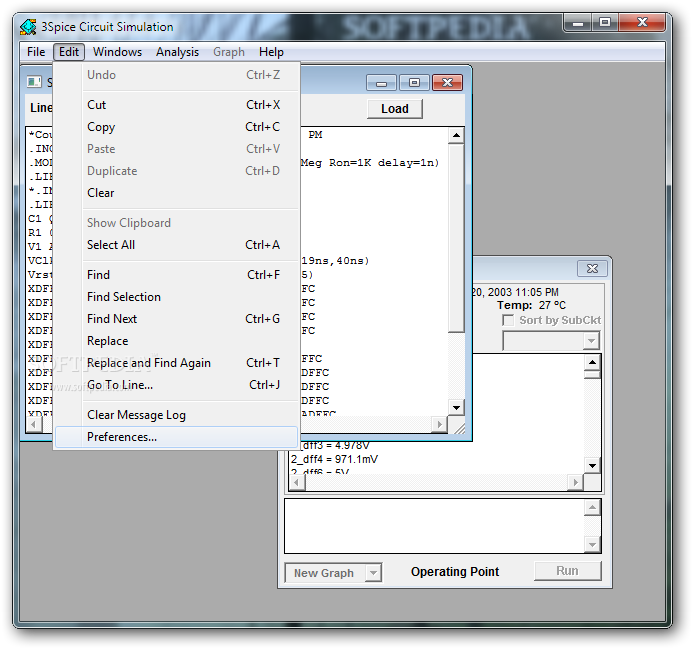The width and height of the screenshot is (693, 649).
Task: Toggle Sort by SubCkt checkbox
Action: [508, 320]
